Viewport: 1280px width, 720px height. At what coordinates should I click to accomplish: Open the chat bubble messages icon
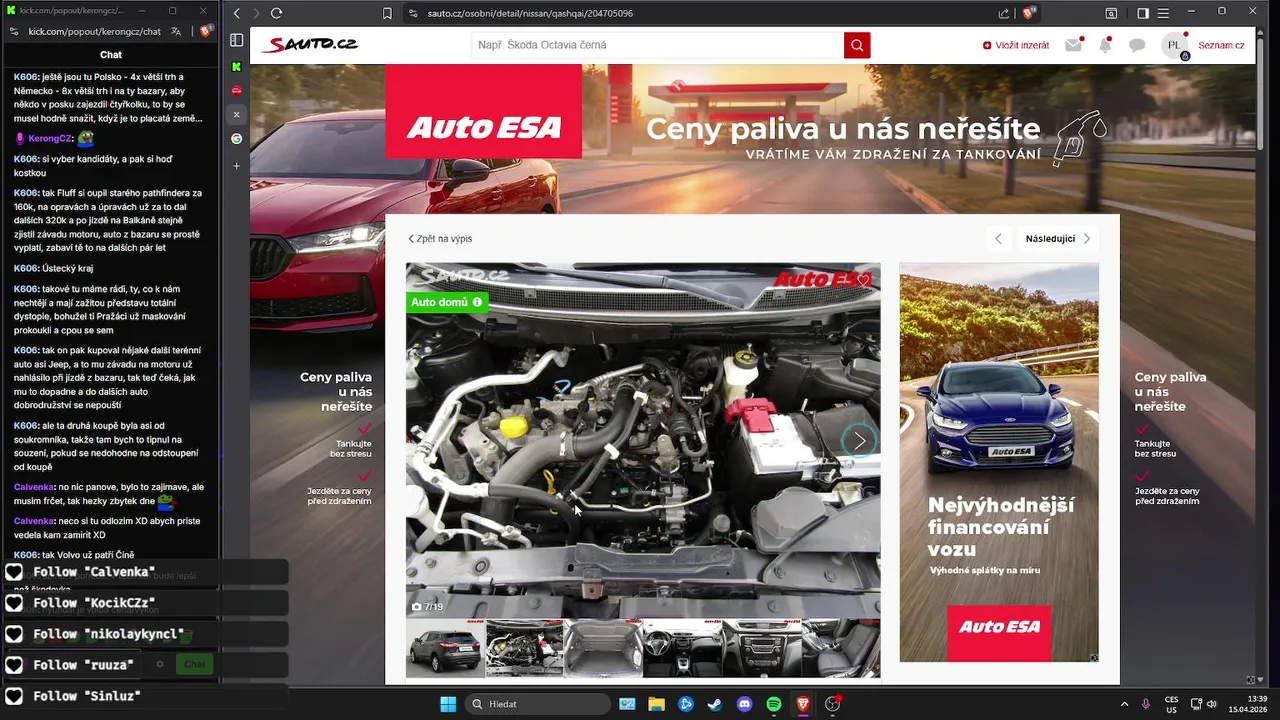click(1137, 45)
